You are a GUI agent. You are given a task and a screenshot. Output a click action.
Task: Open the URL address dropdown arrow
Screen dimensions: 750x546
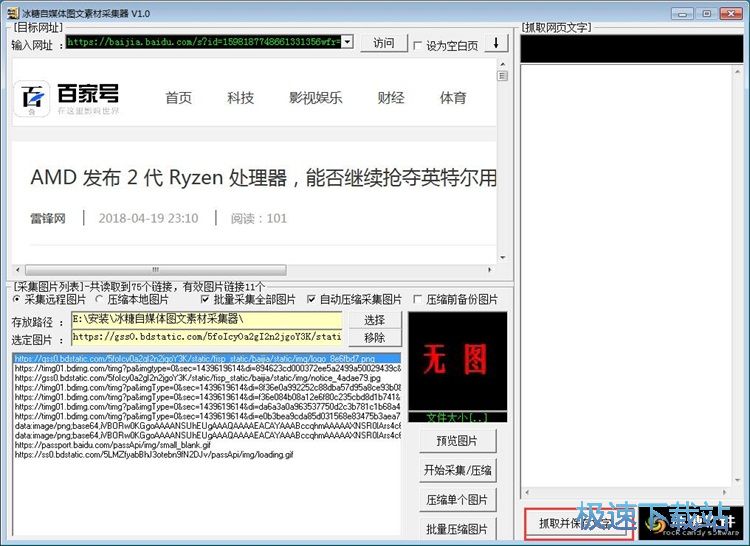click(347, 42)
